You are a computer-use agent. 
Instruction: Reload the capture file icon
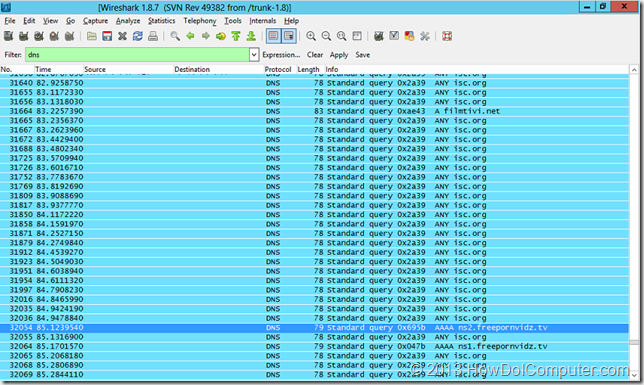pos(138,36)
